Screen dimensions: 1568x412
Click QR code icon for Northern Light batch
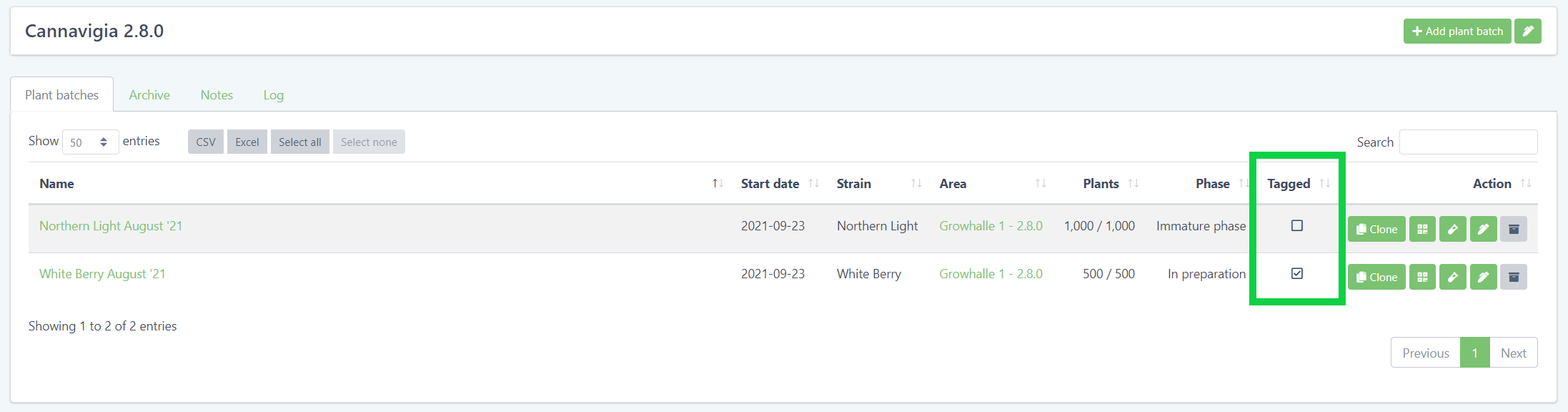[1422, 230]
